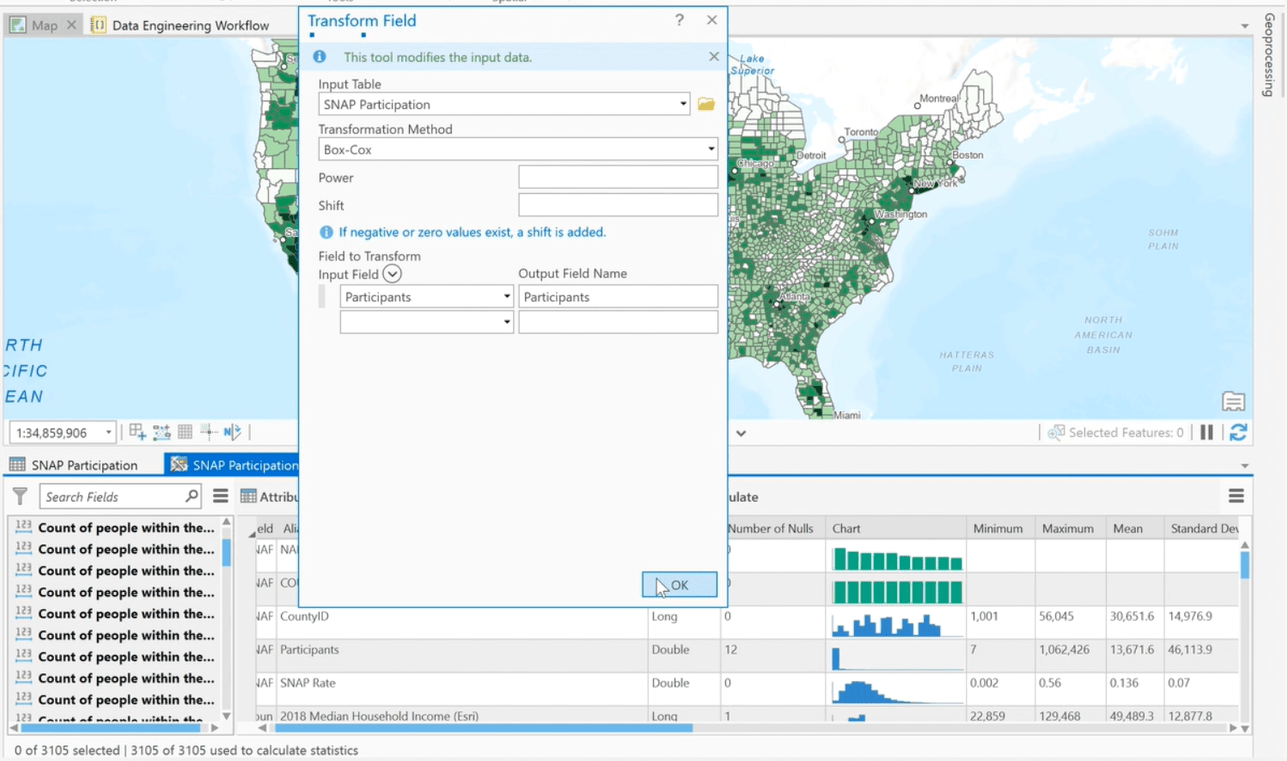Click the Participants histogram chart
The width and height of the screenshot is (1287, 761).
click(896, 656)
